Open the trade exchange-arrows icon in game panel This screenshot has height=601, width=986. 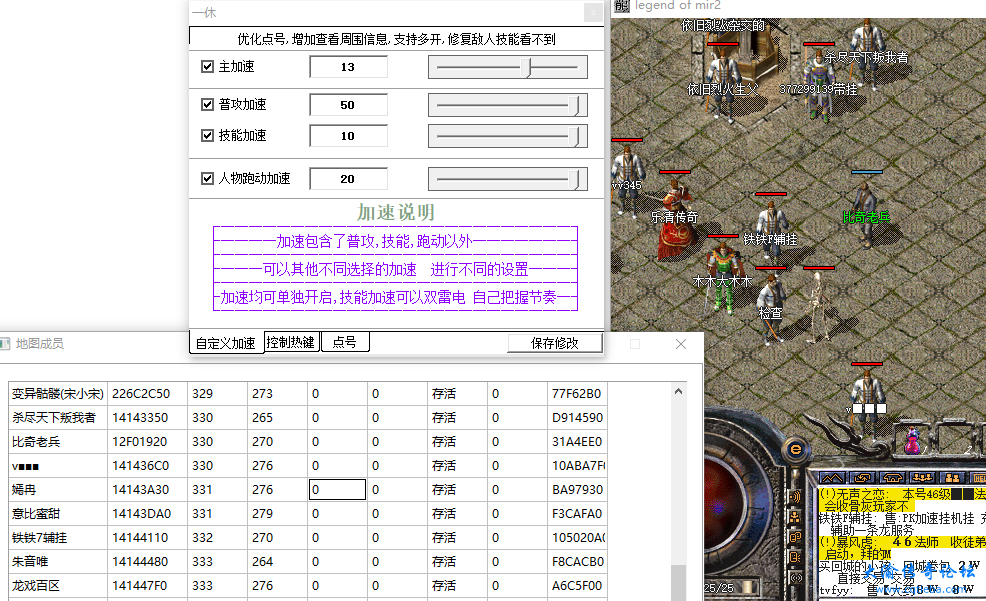coord(863,478)
